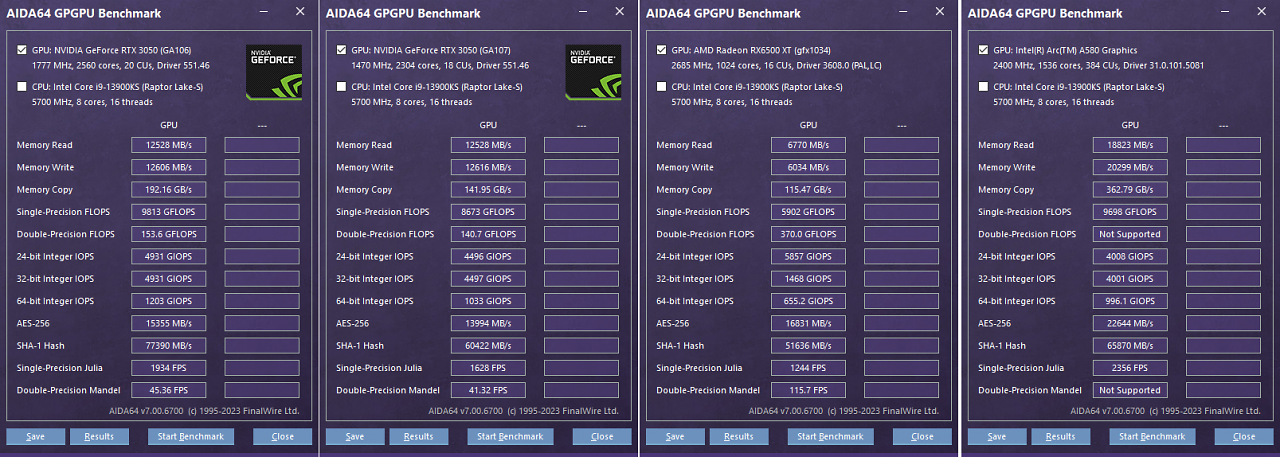Enable CPU checkbox in Arc A580 window
This screenshot has height=457, width=1280.
(x=984, y=87)
